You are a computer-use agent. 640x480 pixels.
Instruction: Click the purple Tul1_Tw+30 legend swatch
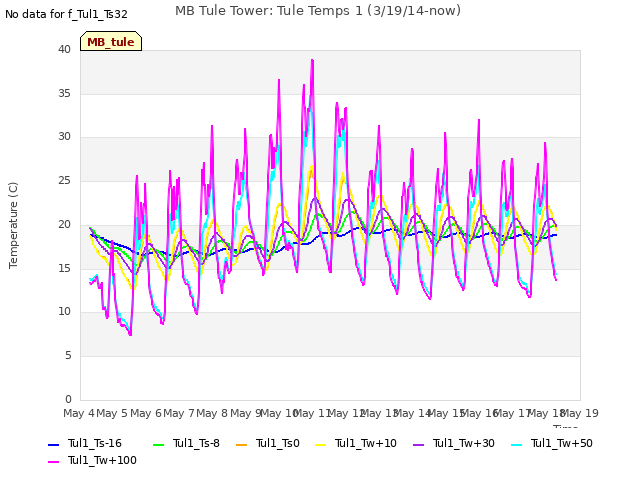418,444
